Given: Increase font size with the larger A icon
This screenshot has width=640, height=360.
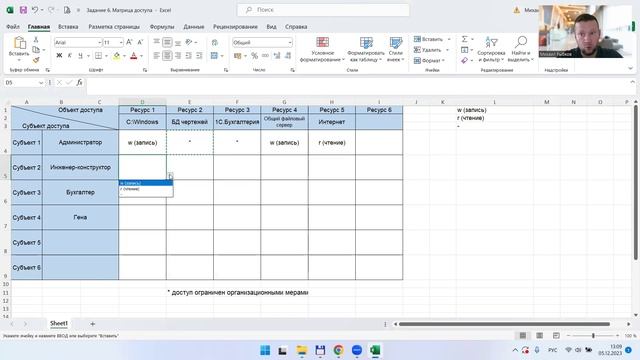Looking at the screenshot, I should [x=129, y=42].
